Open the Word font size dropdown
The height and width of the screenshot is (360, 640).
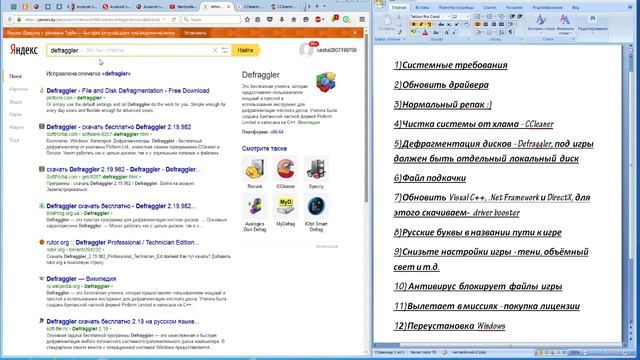[x=467, y=16]
